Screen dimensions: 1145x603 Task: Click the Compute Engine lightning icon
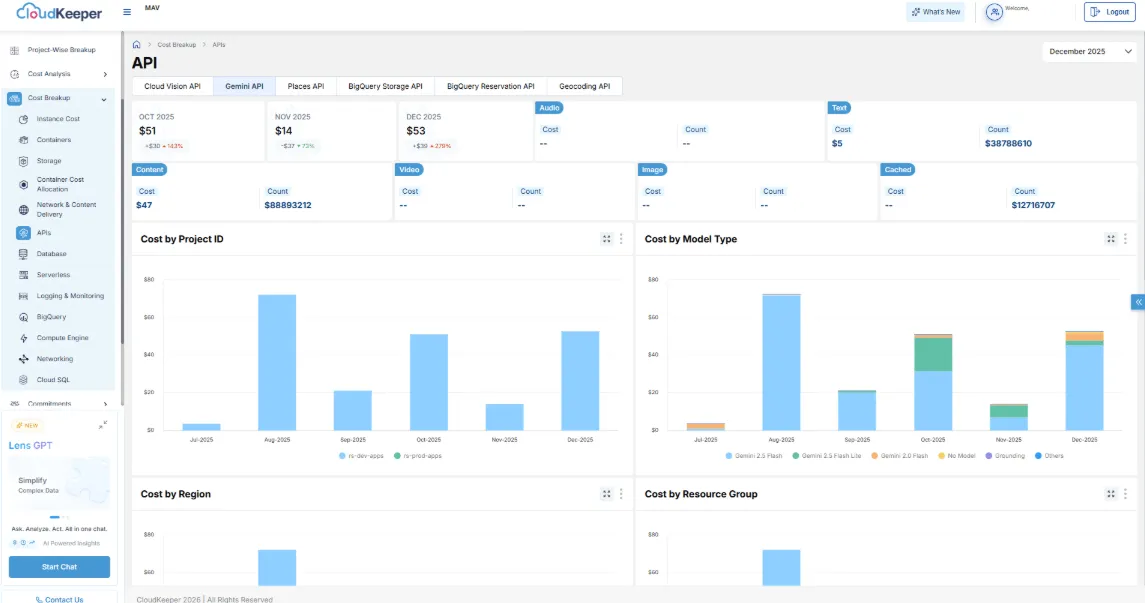pos(23,339)
